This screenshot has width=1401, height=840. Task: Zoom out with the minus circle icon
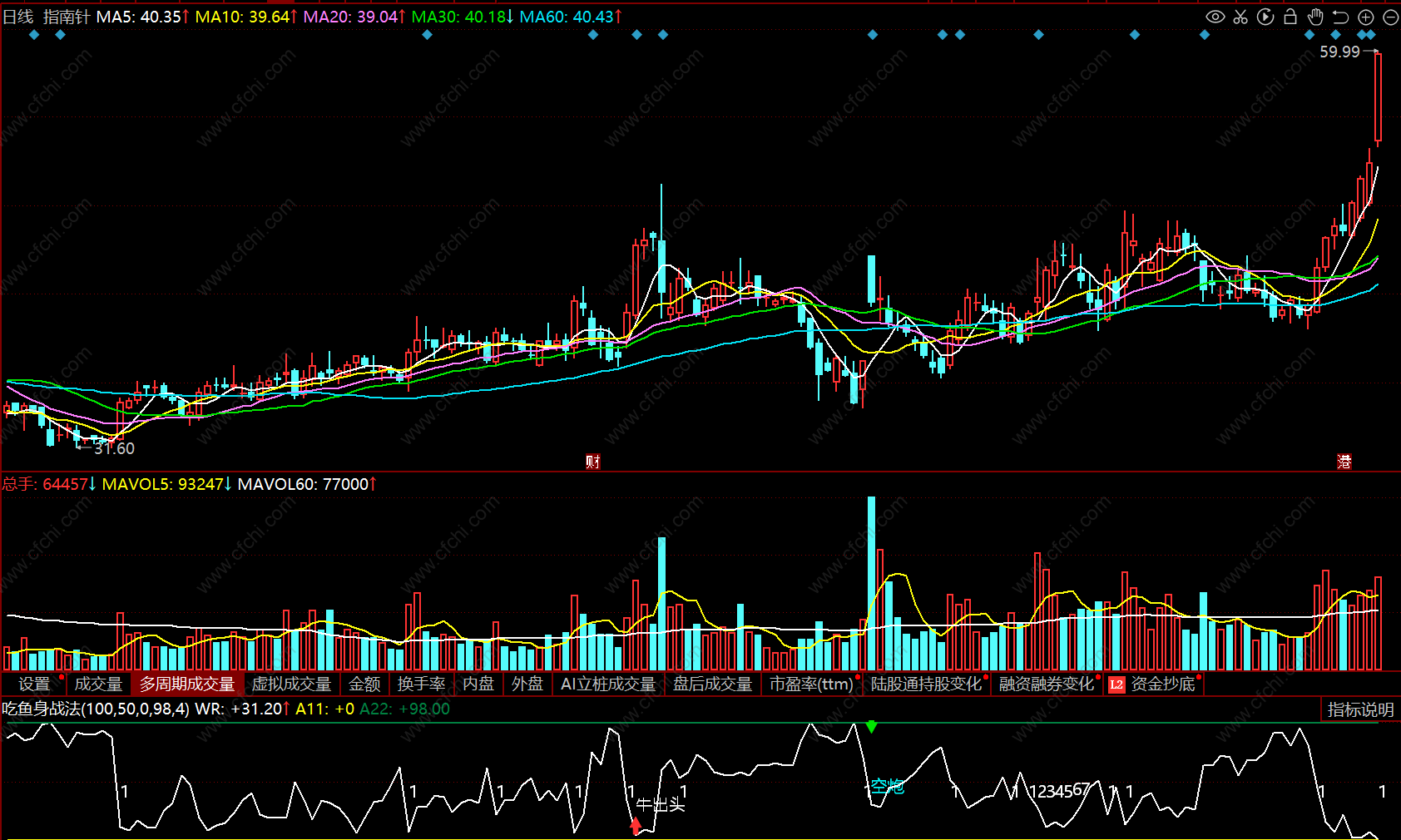pyautogui.click(x=1390, y=17)
